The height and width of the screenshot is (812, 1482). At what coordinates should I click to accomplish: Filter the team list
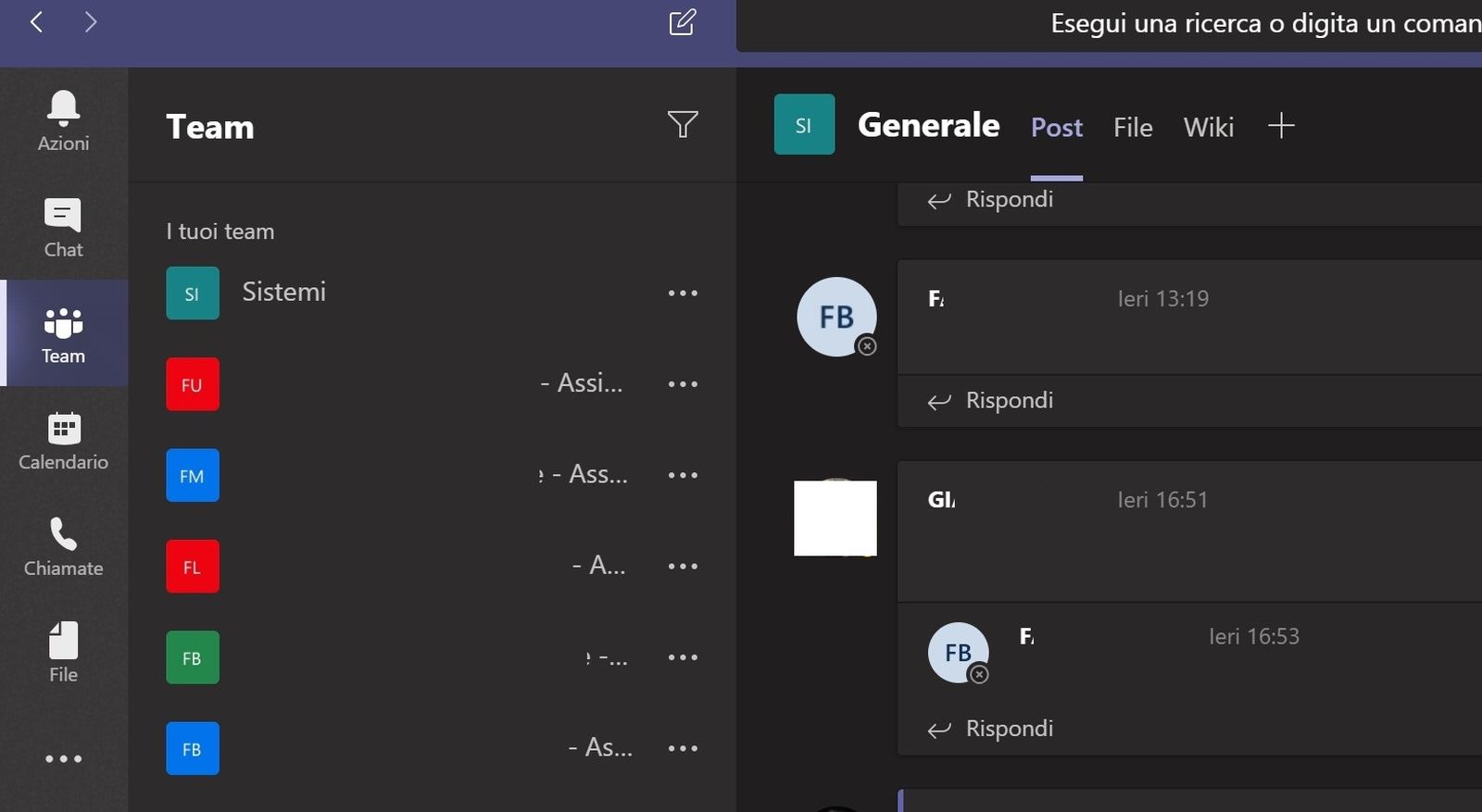[683, 124]
